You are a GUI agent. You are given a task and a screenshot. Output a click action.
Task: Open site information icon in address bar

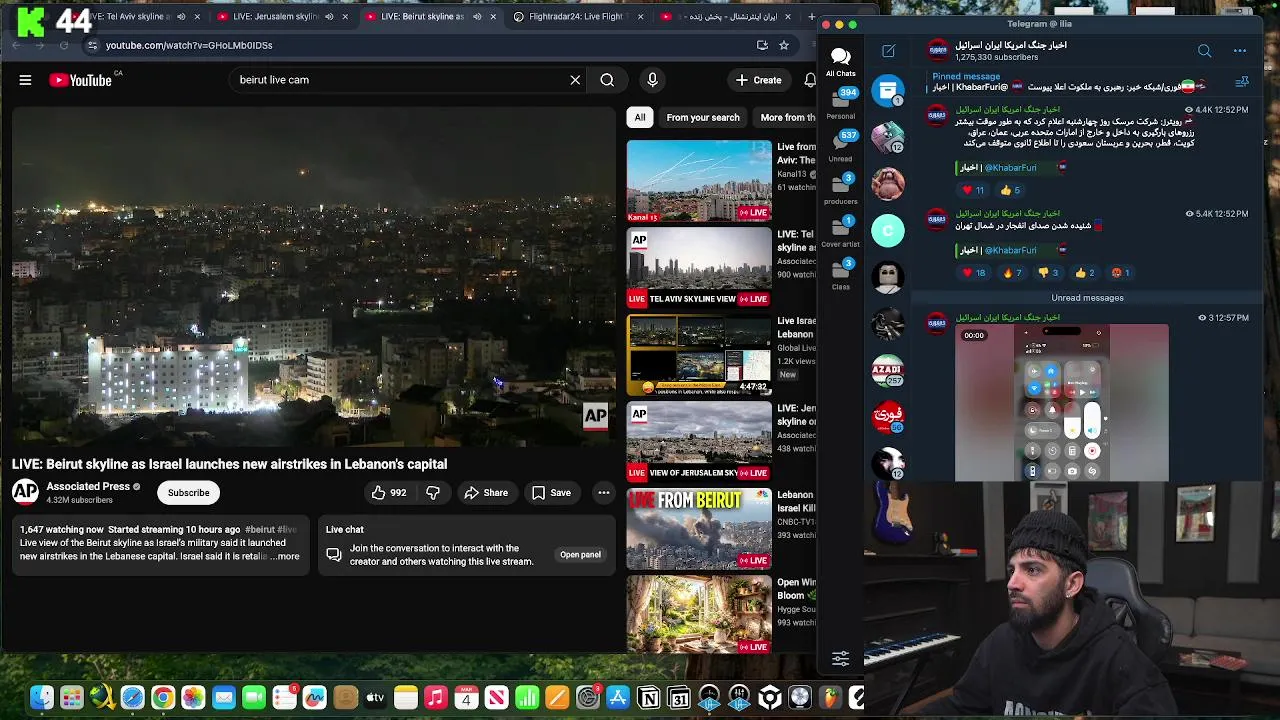coord(92,45)
